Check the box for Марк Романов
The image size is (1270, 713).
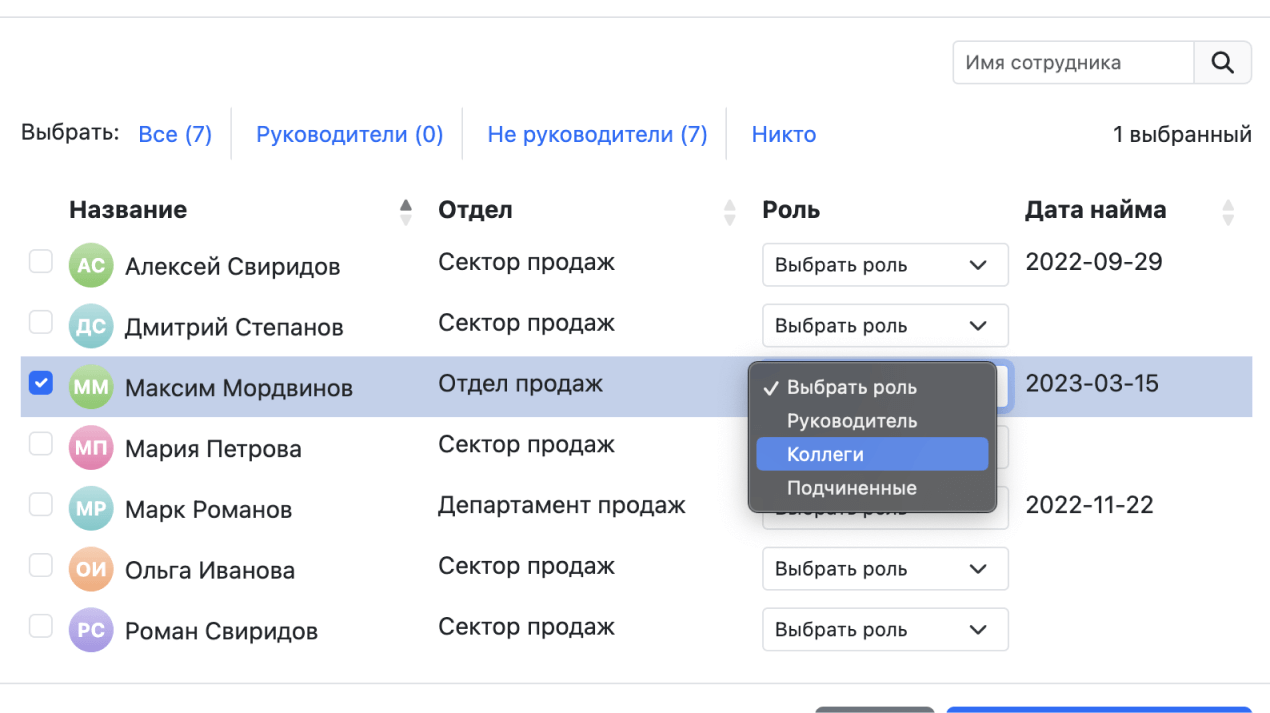click(x=40, y=505)
